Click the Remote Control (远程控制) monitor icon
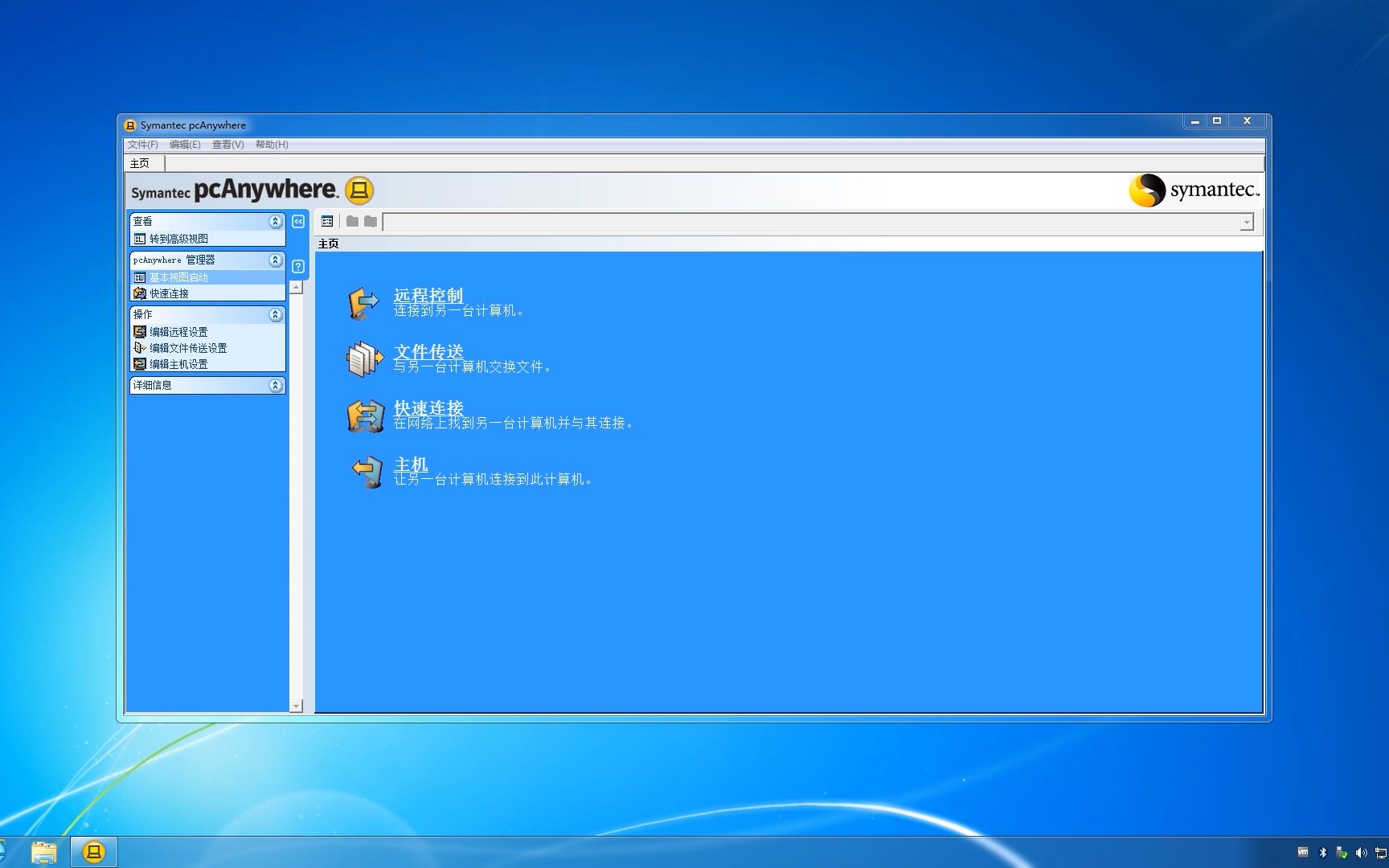 click(363, 303)
